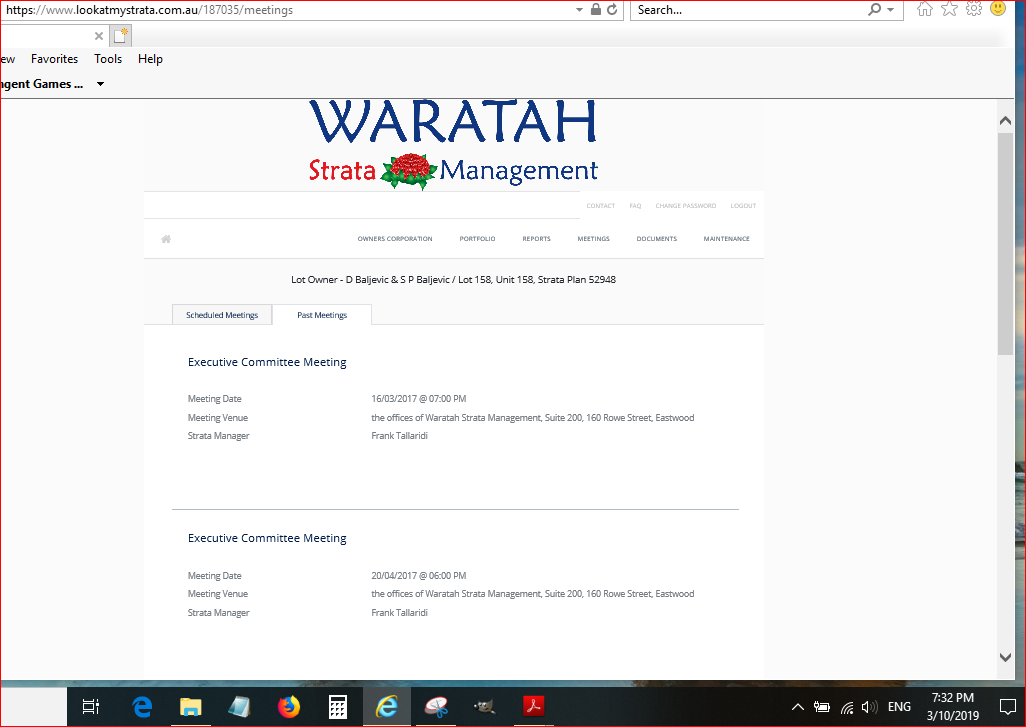Click the vertical scrollbar thumb
The width and height of the screenshot is (1026, 727).
[x=1005, y=243]
